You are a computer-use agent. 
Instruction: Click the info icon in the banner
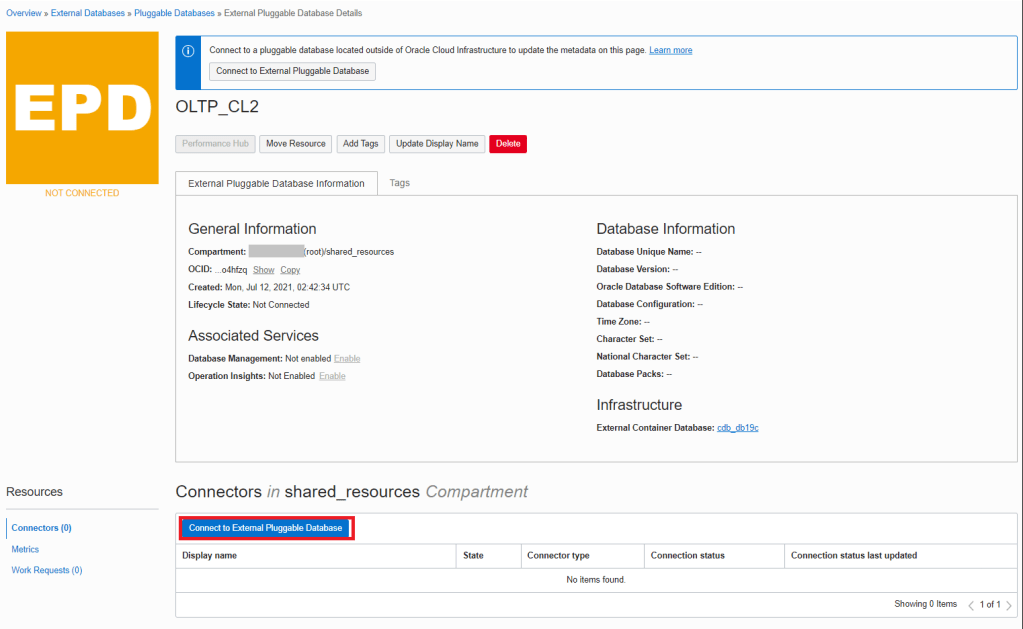188,51
